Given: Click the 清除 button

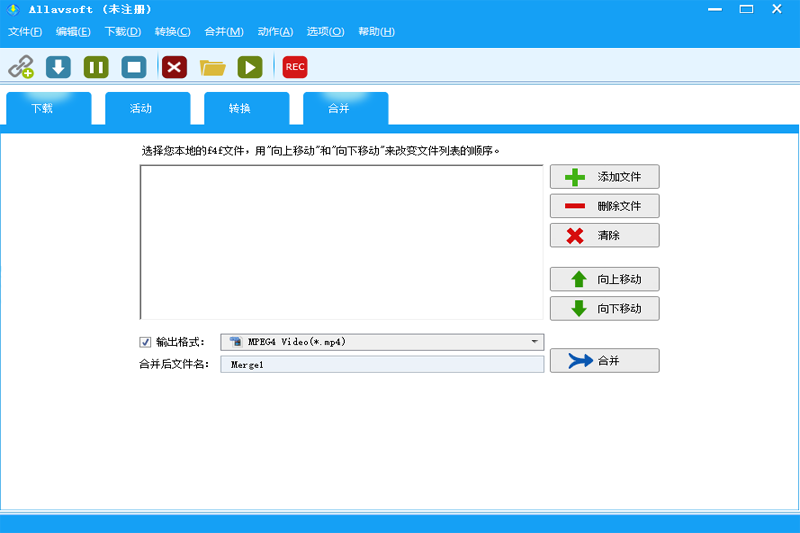Looking at the screenshot, I should click(605, 235).
